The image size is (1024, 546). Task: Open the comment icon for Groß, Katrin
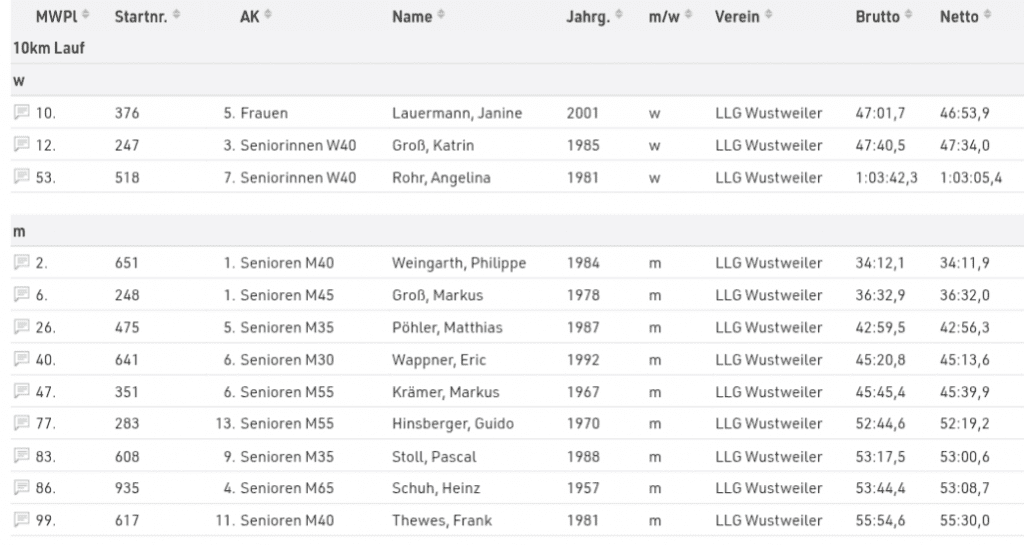click(22, 145)
